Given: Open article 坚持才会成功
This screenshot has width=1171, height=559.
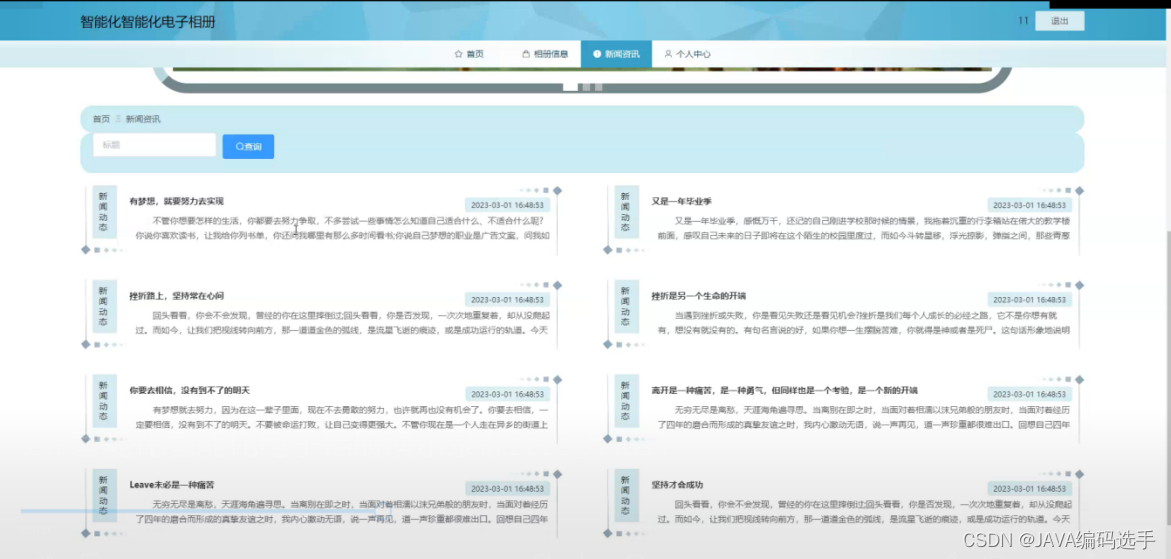Looking at the screenshot, I should 677,484.
